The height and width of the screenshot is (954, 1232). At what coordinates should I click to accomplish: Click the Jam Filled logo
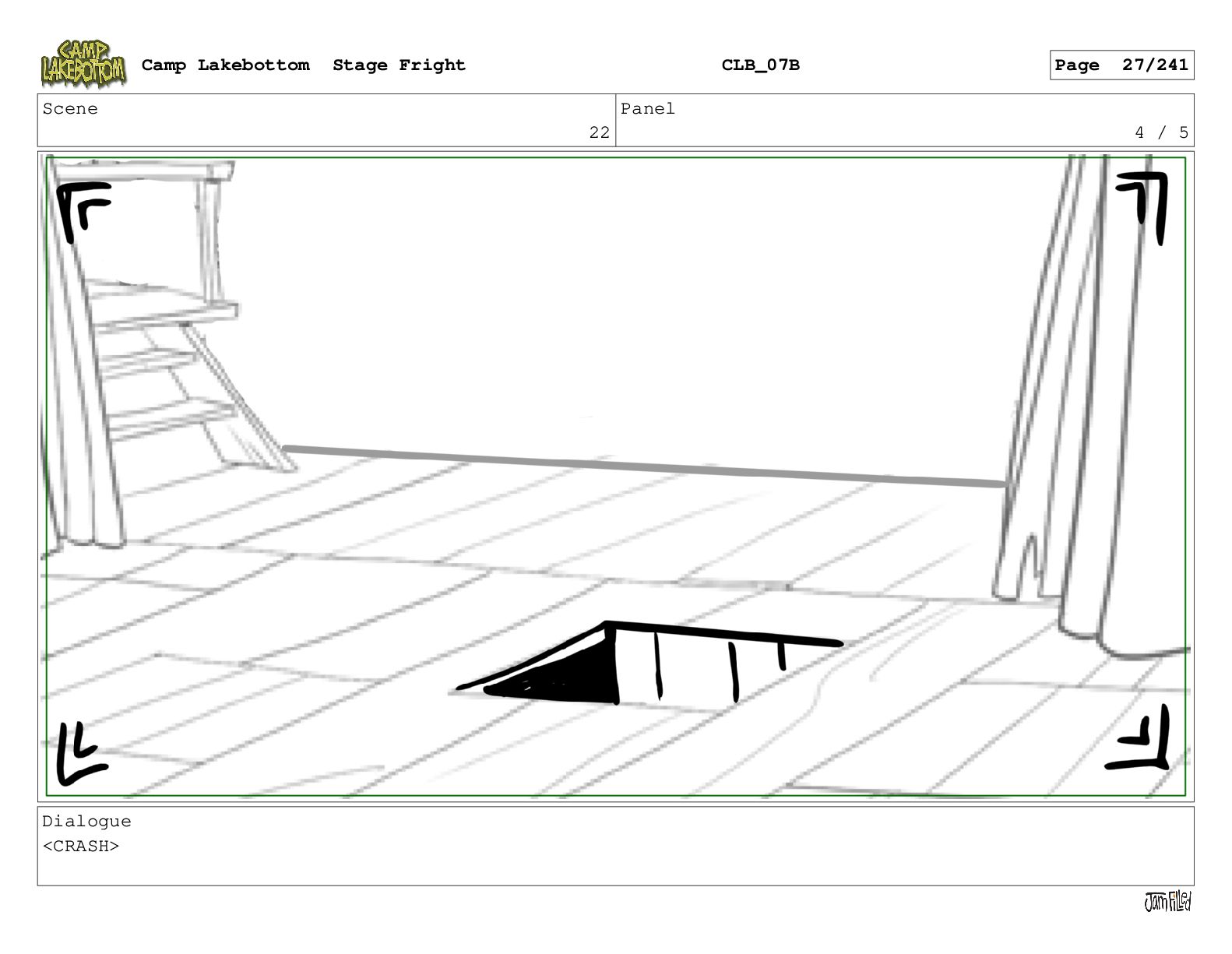pos(1167,902)
